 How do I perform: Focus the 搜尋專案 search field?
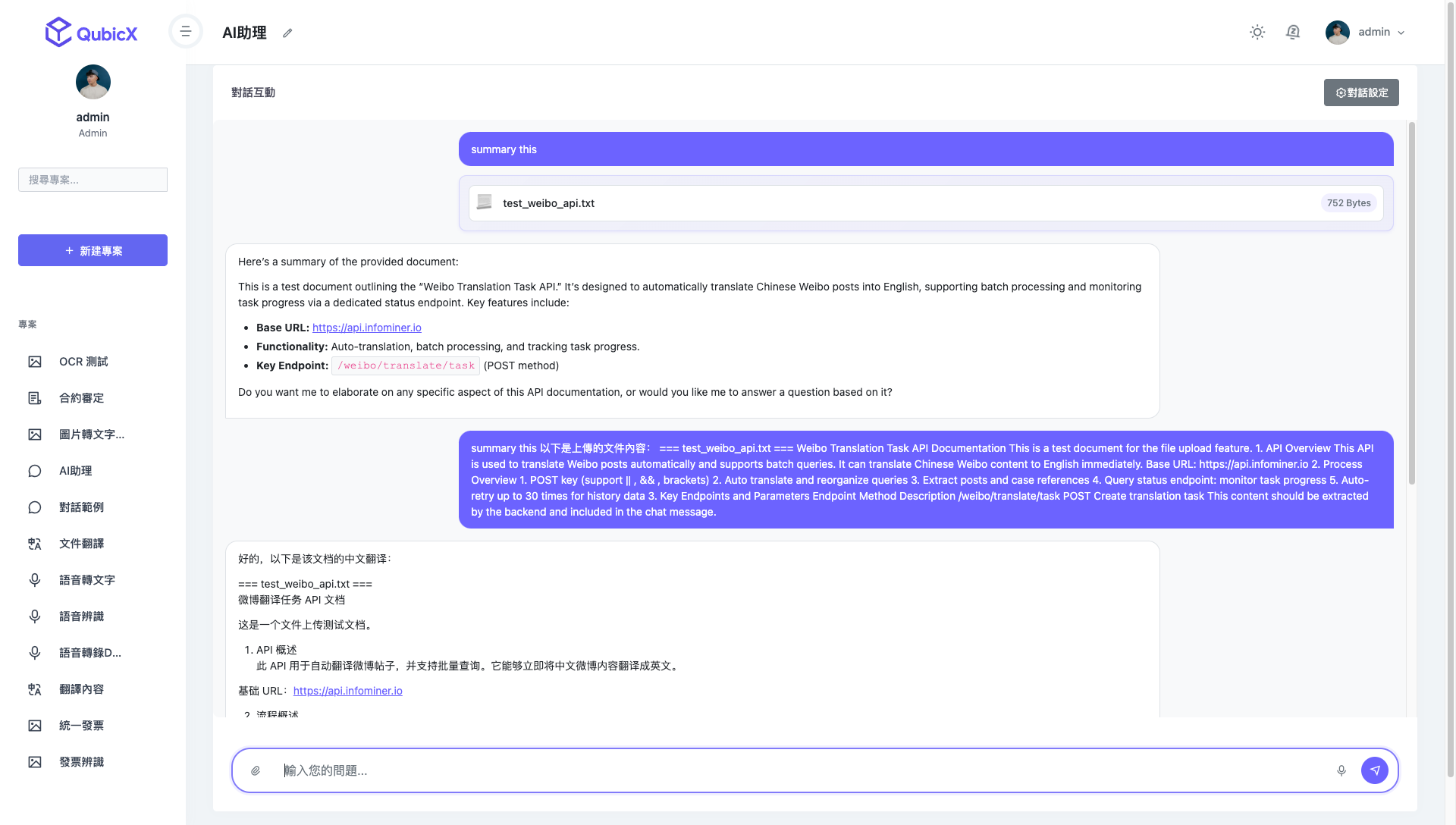click(93, 180)
